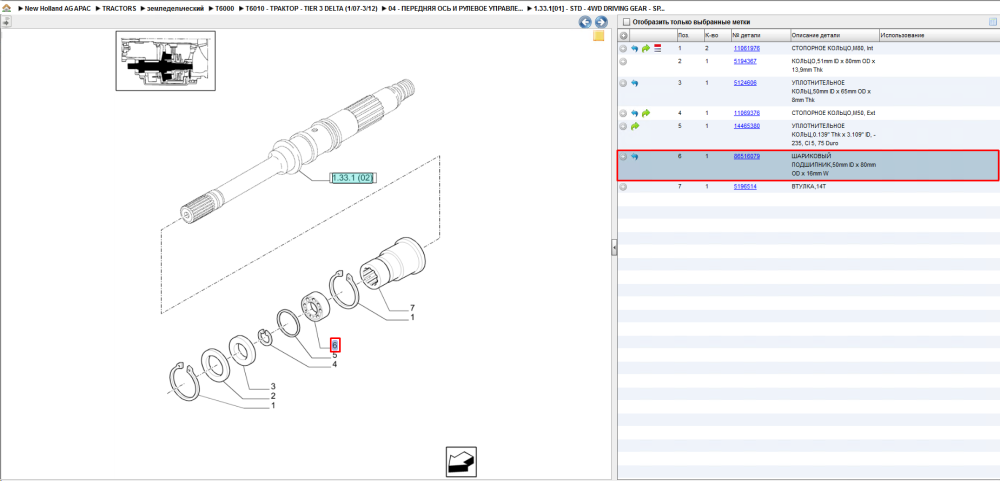Sort by Поз. column header
Image resolution: width=1000 pixels, height=481 pixels.
(689, 35)
